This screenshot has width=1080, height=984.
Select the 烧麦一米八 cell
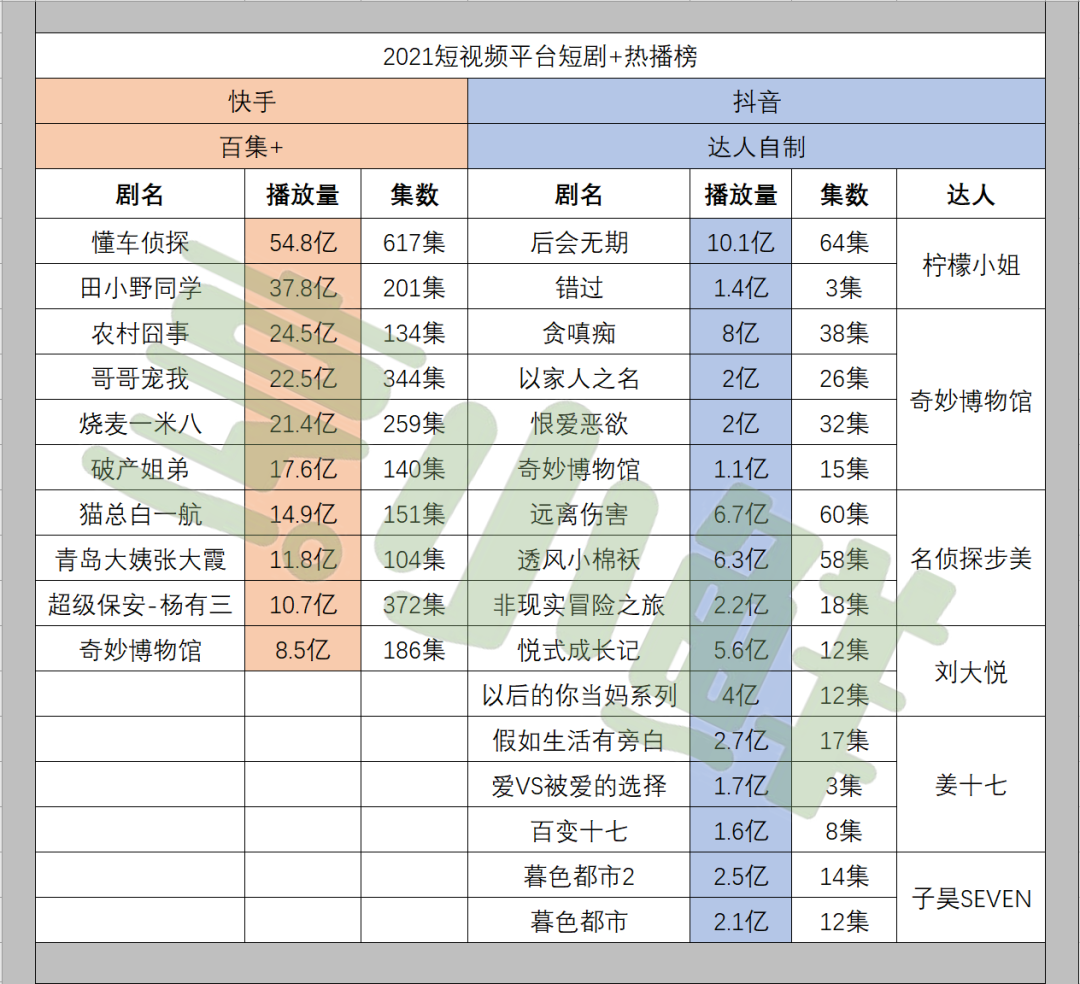140,423
